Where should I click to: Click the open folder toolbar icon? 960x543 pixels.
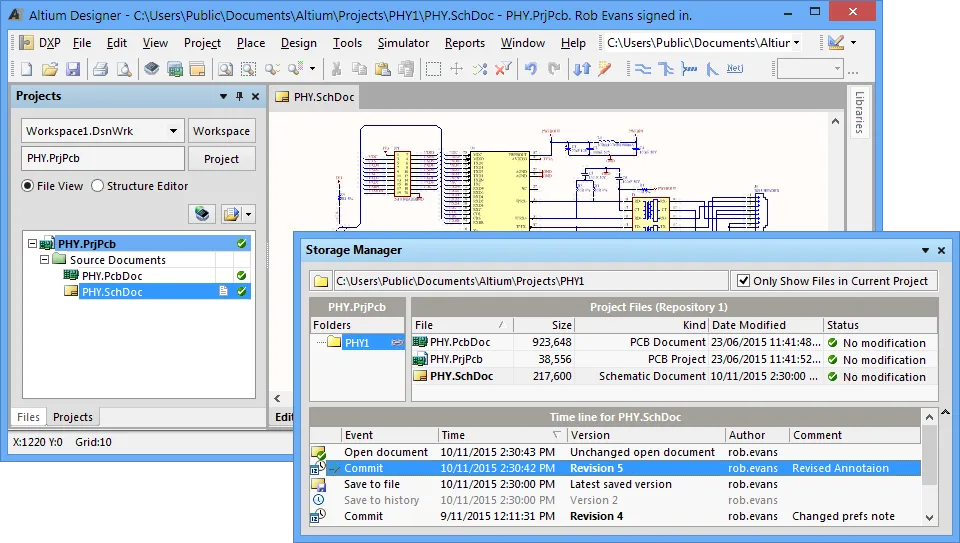50,69
